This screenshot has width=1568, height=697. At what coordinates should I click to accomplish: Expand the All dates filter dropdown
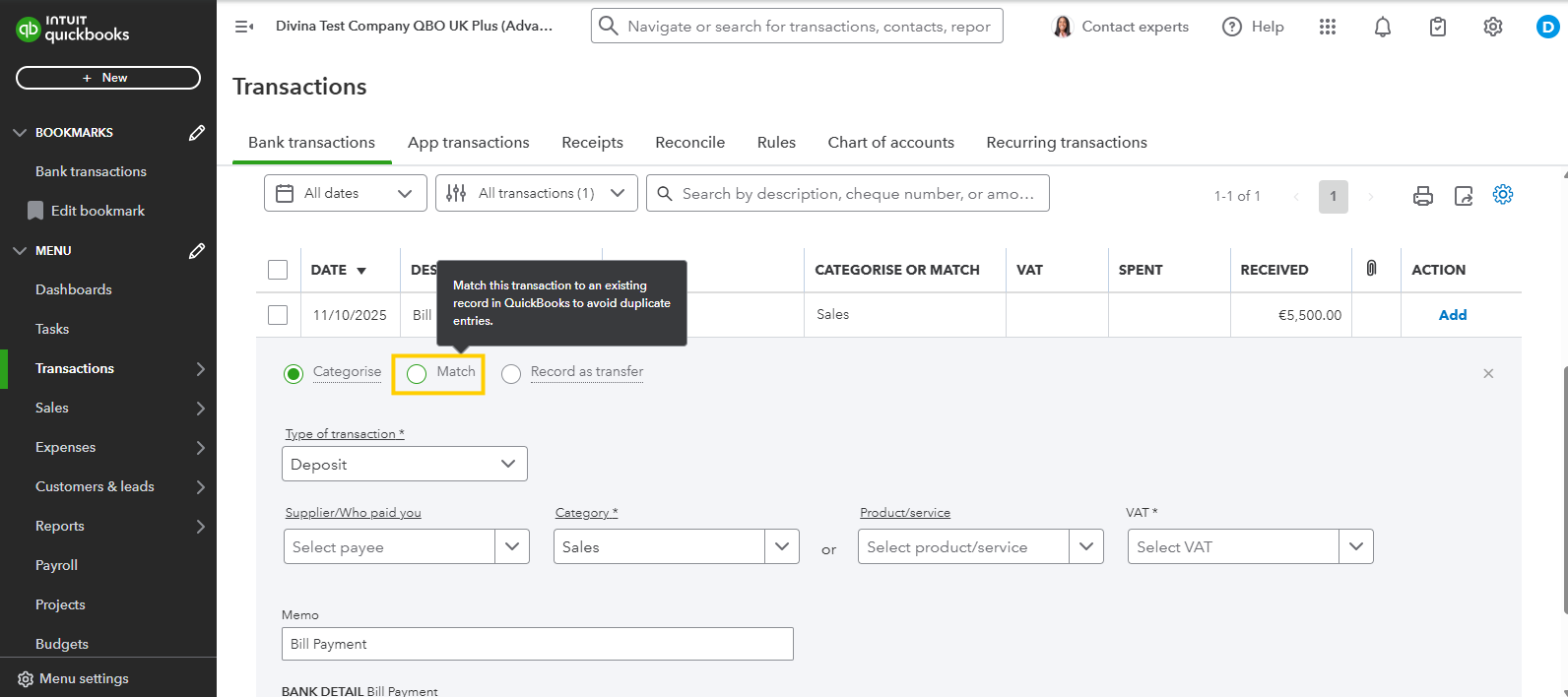(x=345, y=194)
